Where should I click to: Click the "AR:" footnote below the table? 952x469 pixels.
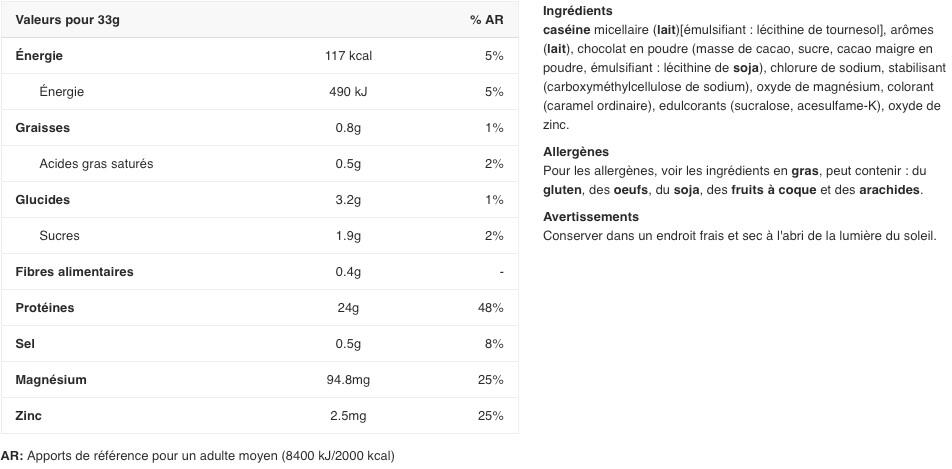12,456
